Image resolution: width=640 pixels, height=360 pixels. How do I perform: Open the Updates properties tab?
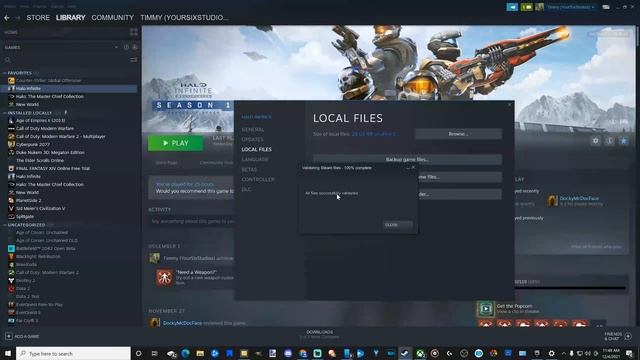(252, 140)
